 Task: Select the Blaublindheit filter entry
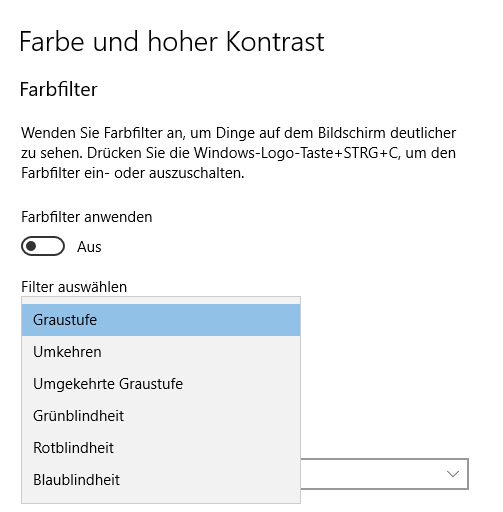(x=161, y=480)
